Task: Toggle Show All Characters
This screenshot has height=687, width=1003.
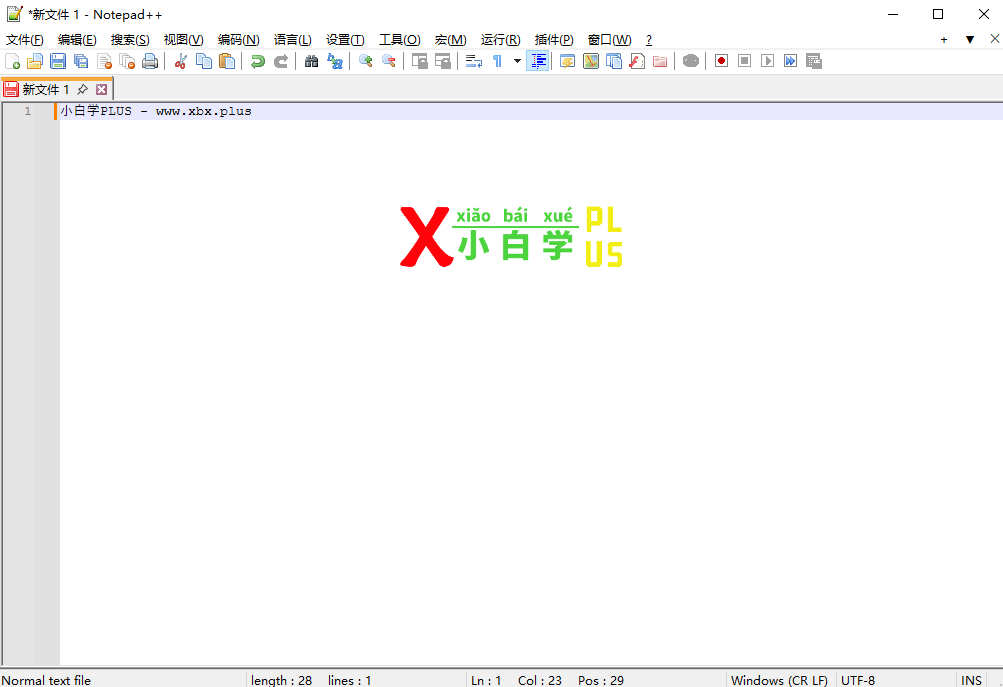Action: click(x=496, y=60)
